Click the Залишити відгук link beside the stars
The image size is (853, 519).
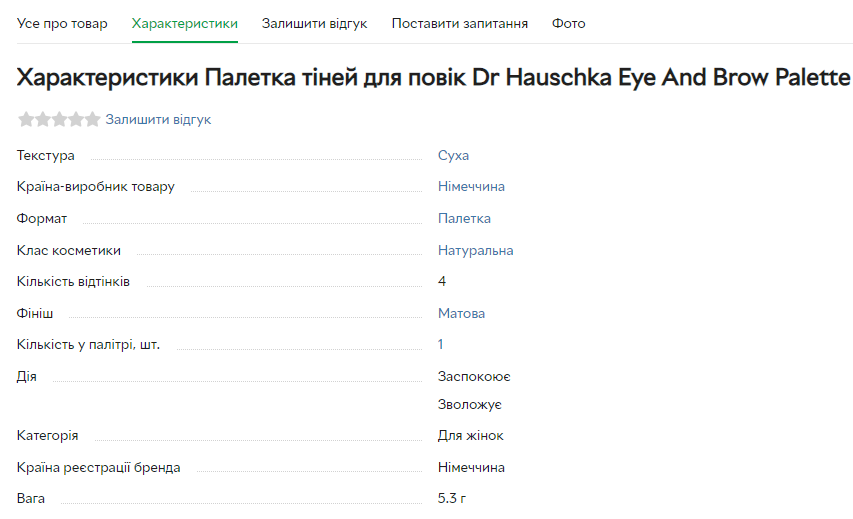158,120
